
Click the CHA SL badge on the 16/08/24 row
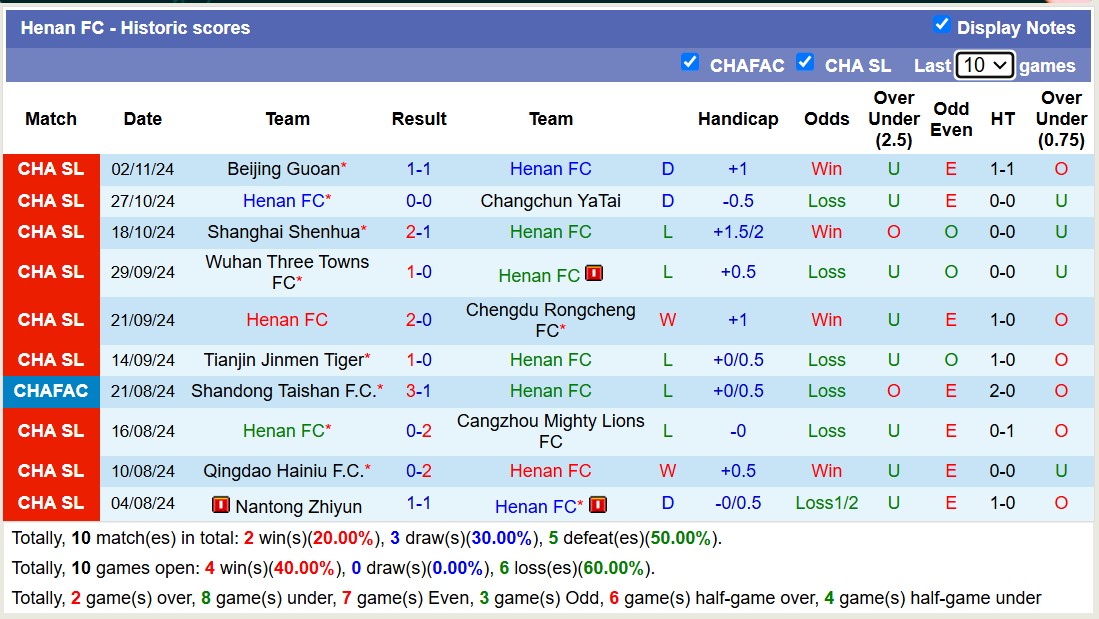[x=51, y=431]
